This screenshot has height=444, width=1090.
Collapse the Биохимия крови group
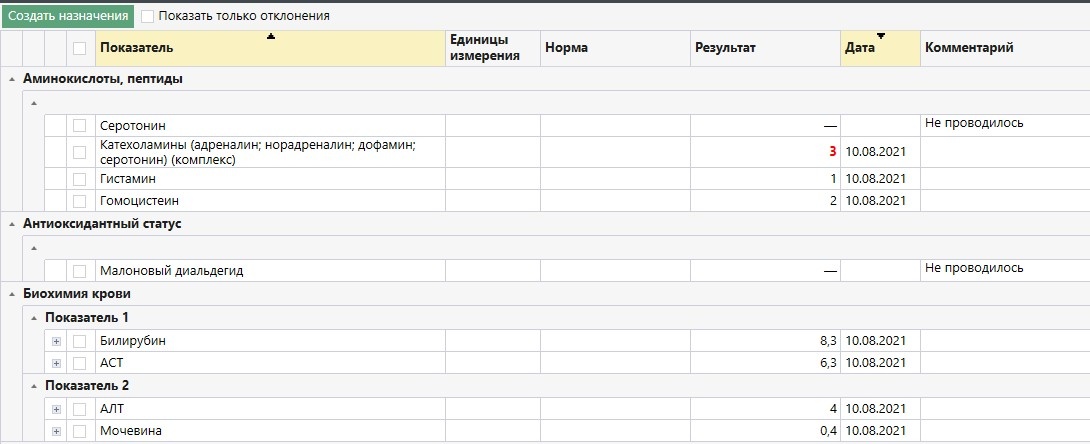[x=10, y=294]
